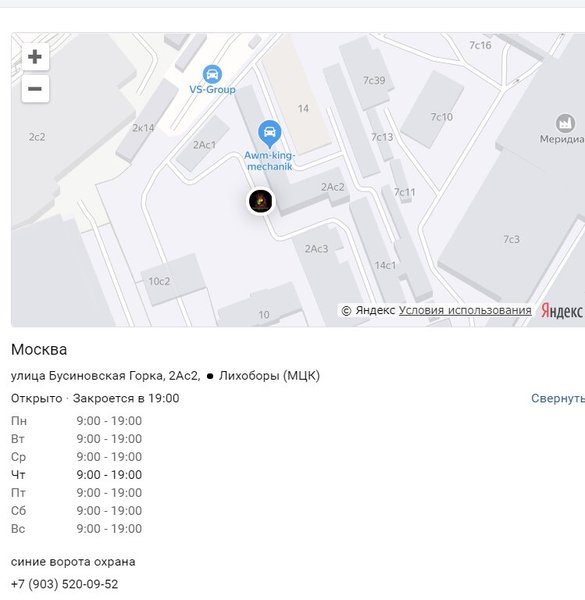Open Условия использования link

465,310
